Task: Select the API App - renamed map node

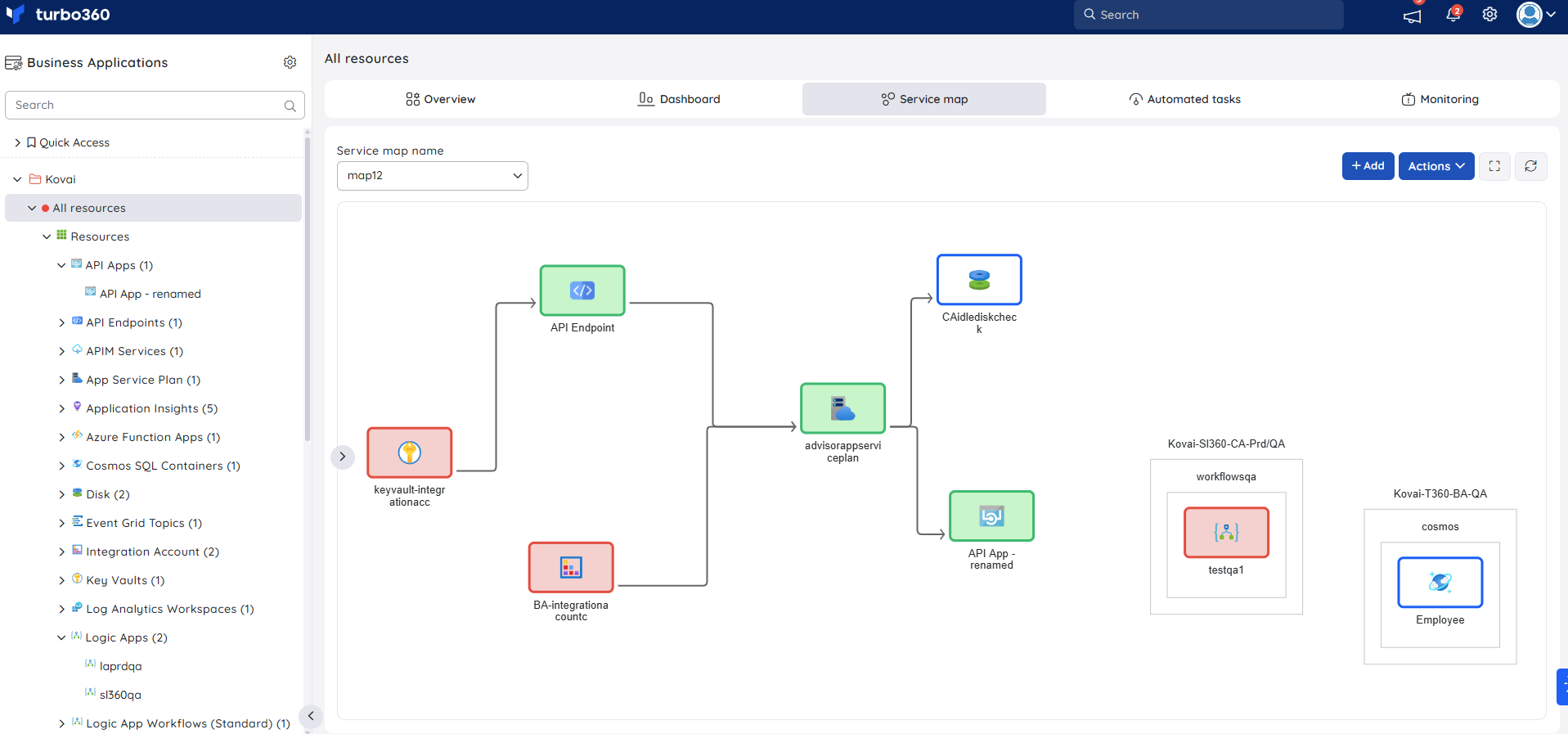Action: click(x=991, y=516)
